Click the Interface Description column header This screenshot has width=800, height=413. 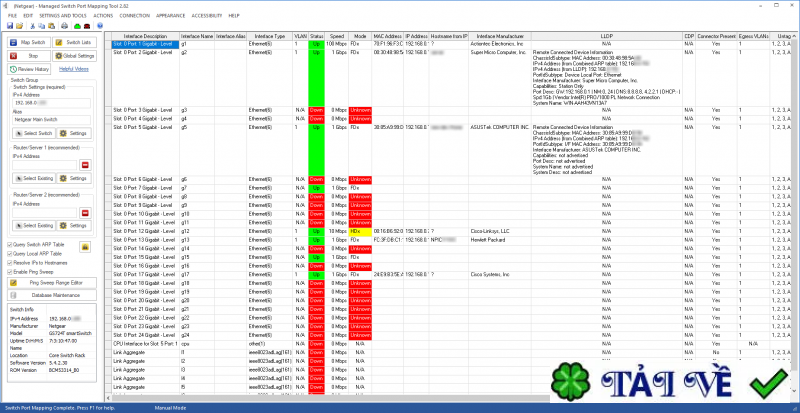(145, 36)
